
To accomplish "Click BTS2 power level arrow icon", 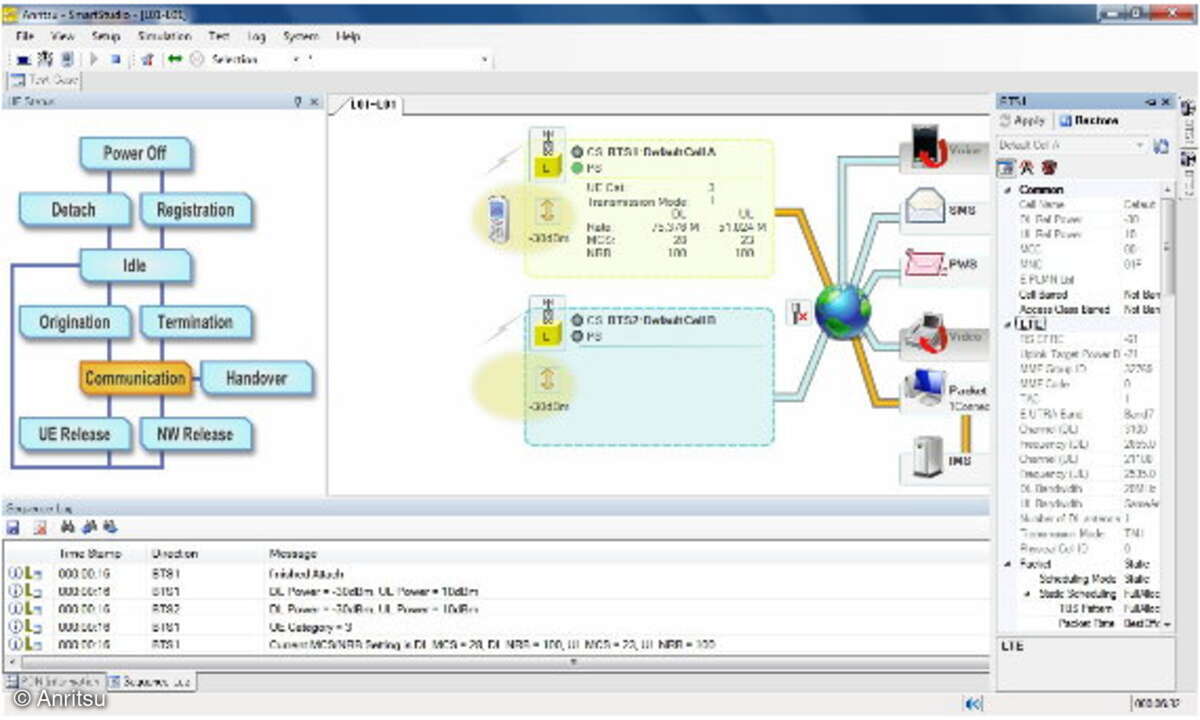I will tap(546, 379).
